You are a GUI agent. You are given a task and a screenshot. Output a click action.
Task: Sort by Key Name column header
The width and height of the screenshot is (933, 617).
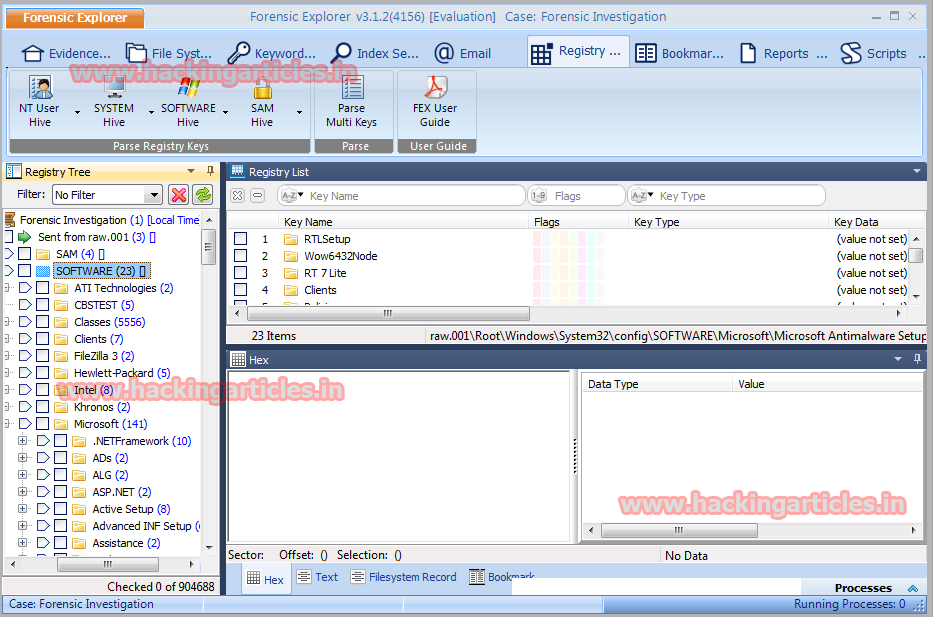[x=403, y=222]
